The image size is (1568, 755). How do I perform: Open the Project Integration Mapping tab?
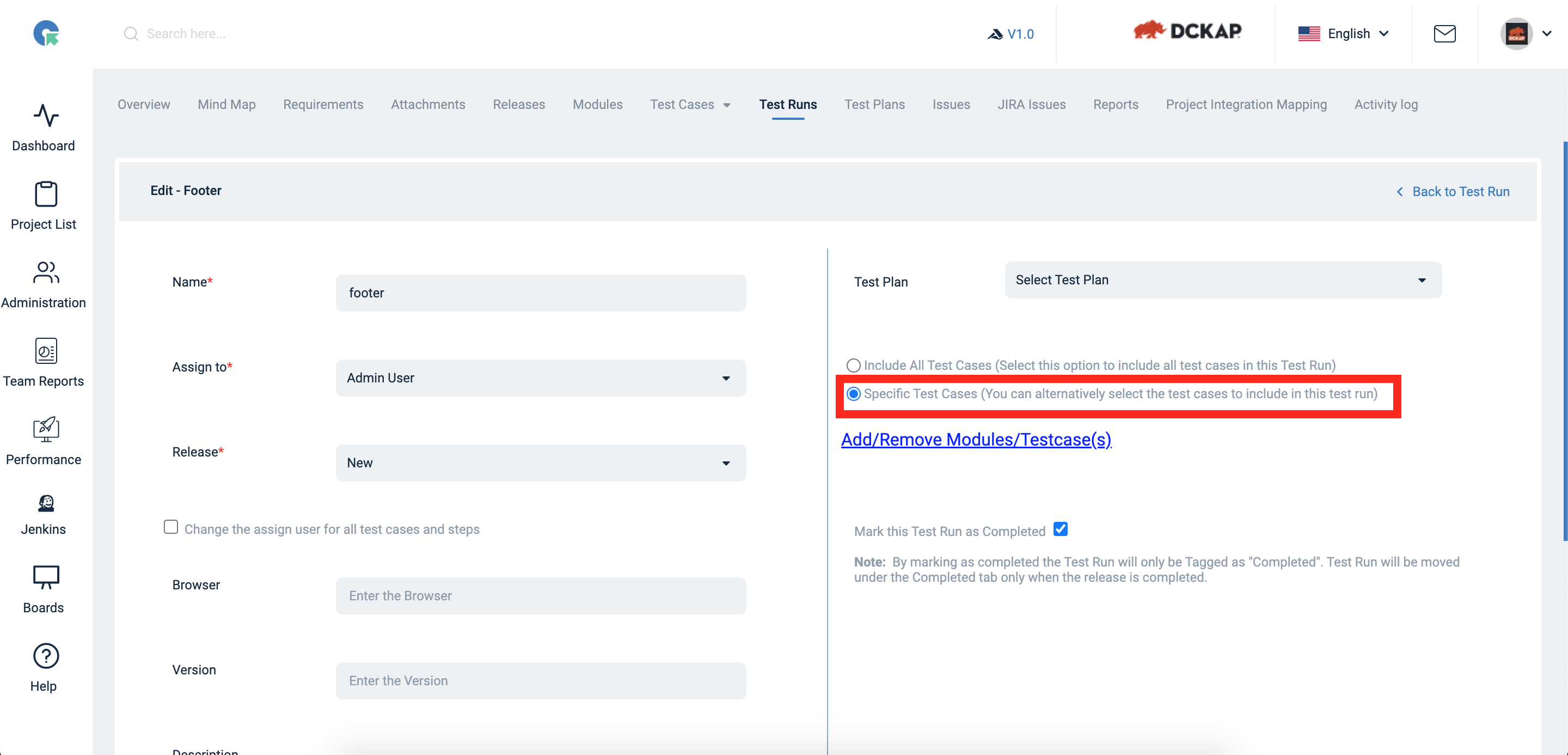pyautogui.click(x=1246, y=105)
